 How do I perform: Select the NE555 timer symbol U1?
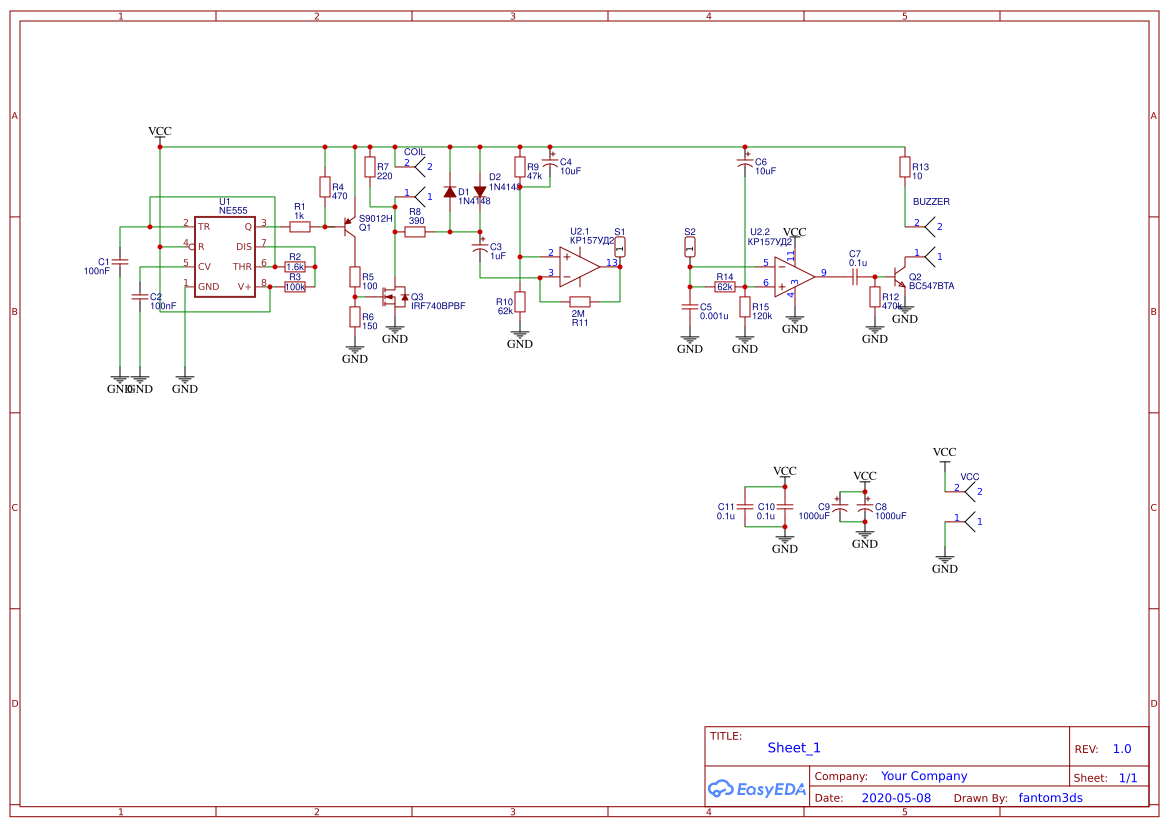[225, 258]
